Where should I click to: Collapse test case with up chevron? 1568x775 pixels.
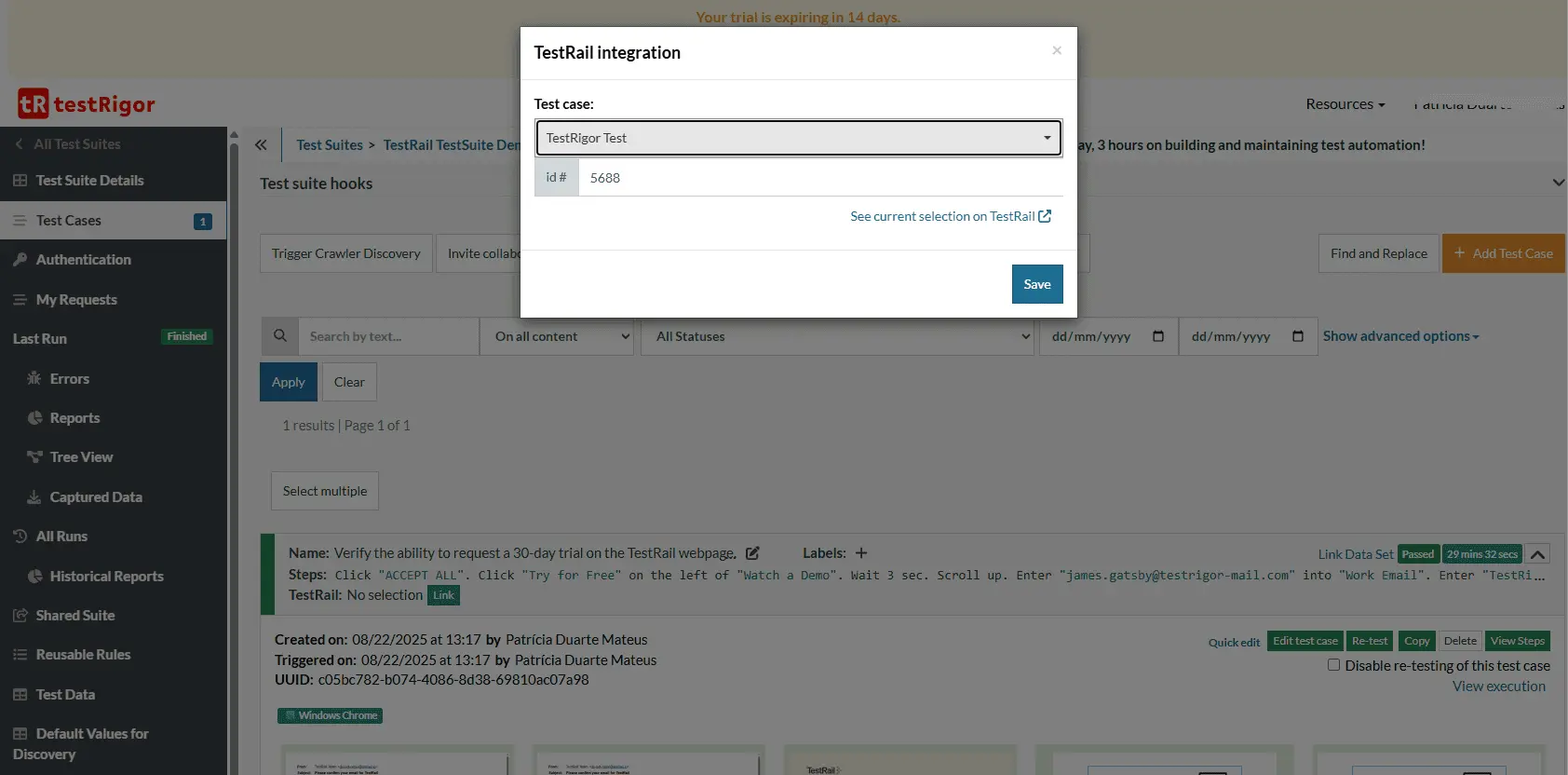[1538, 554]
